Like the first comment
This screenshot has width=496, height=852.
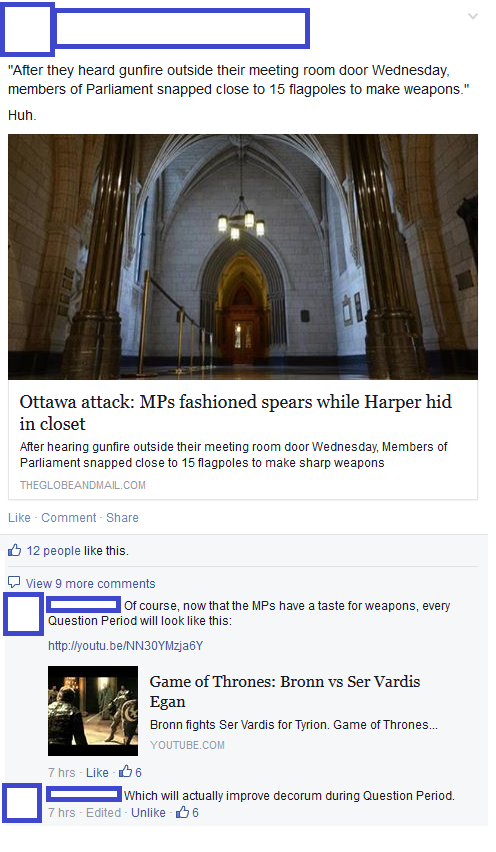pyautogui.click(x=97, y=772)
